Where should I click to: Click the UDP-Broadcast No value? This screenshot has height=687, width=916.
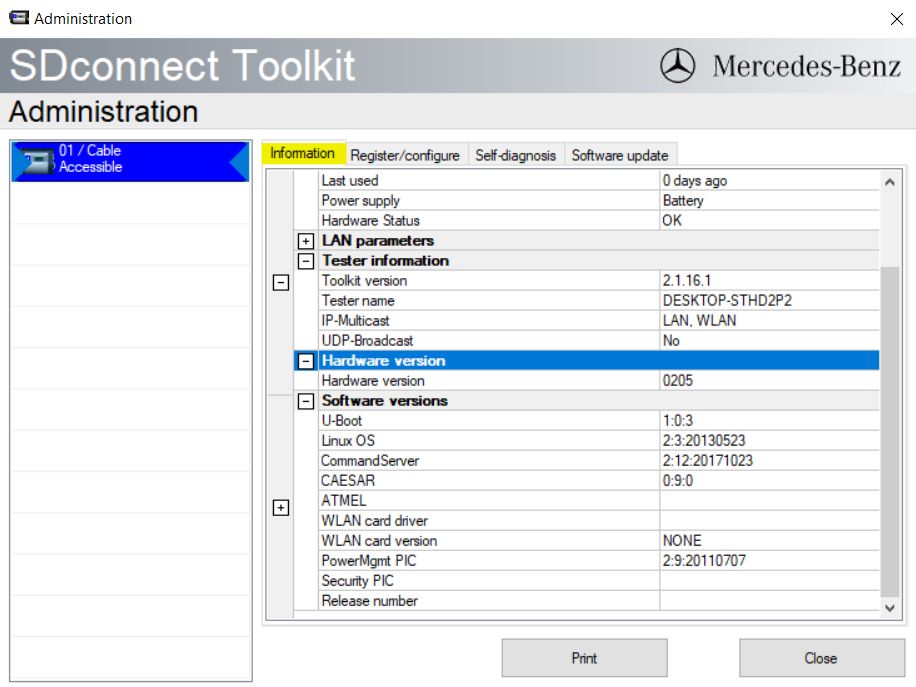671,341
